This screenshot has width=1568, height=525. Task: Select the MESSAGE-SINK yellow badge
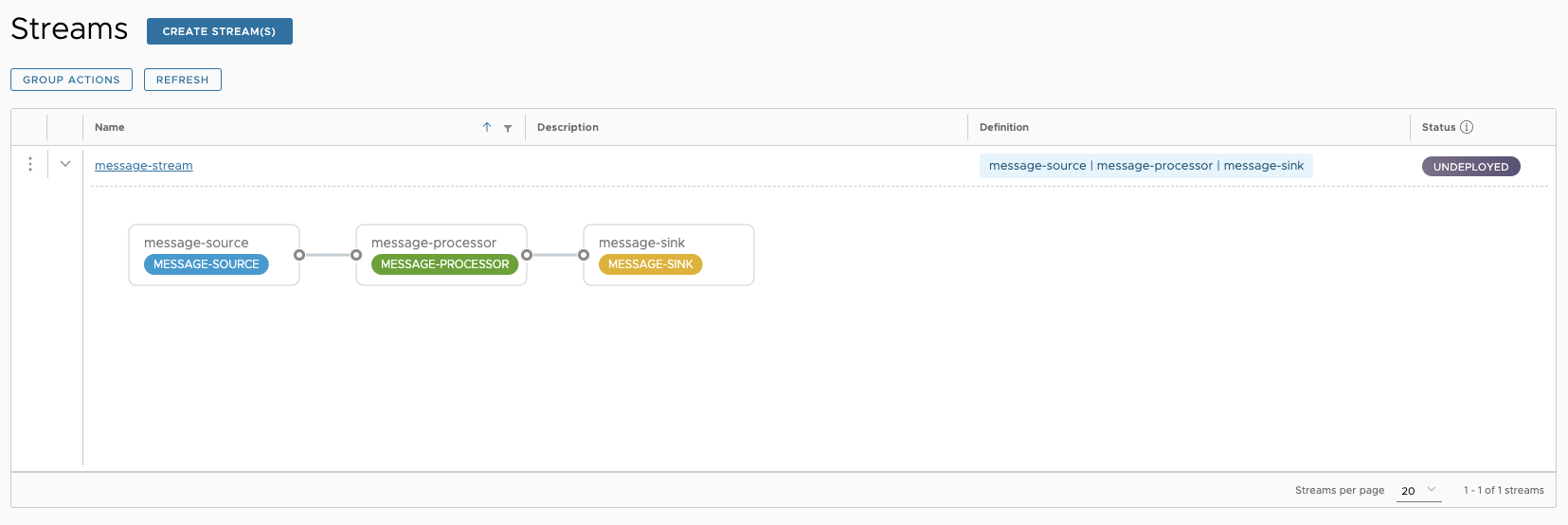pyautogui.click(x=650, y=264)
